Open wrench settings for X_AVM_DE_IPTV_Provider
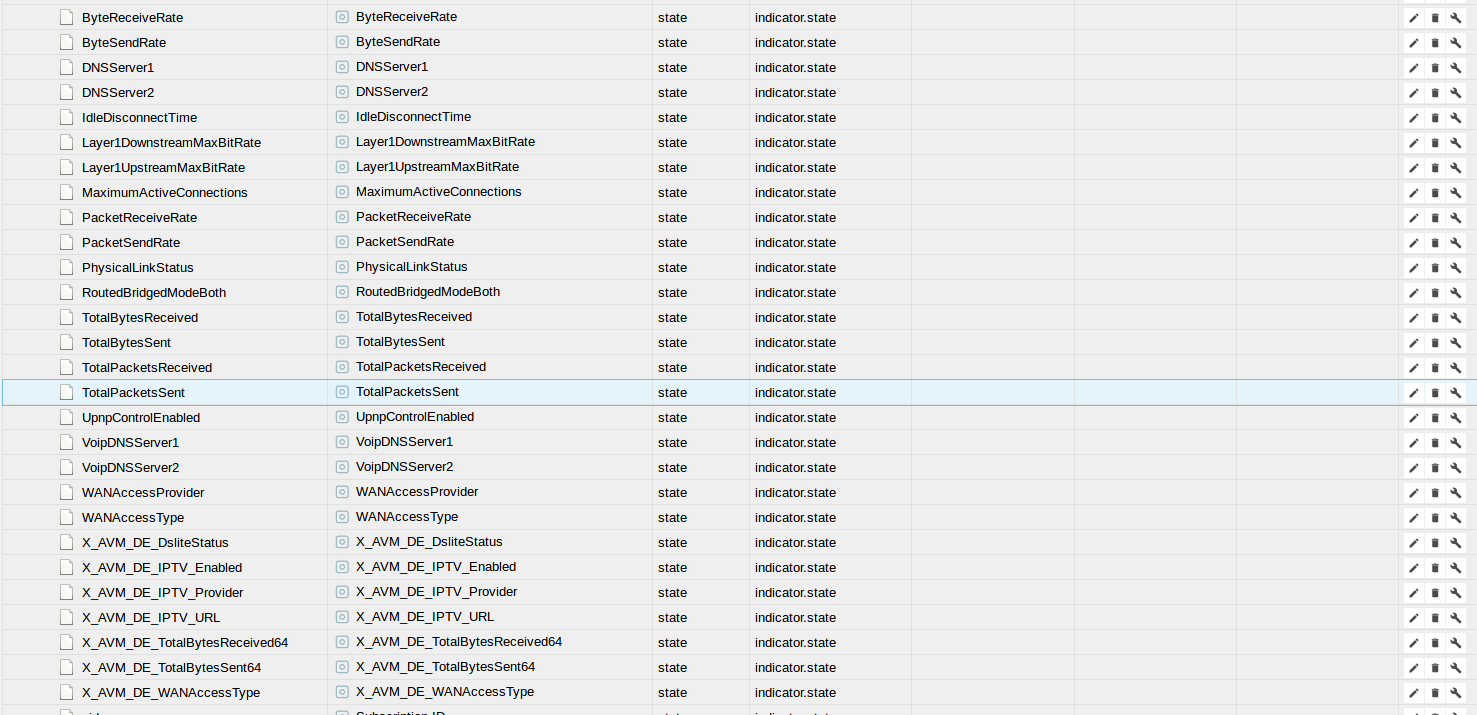The height and width of the screenshot is (715, 1477). 1455,593
